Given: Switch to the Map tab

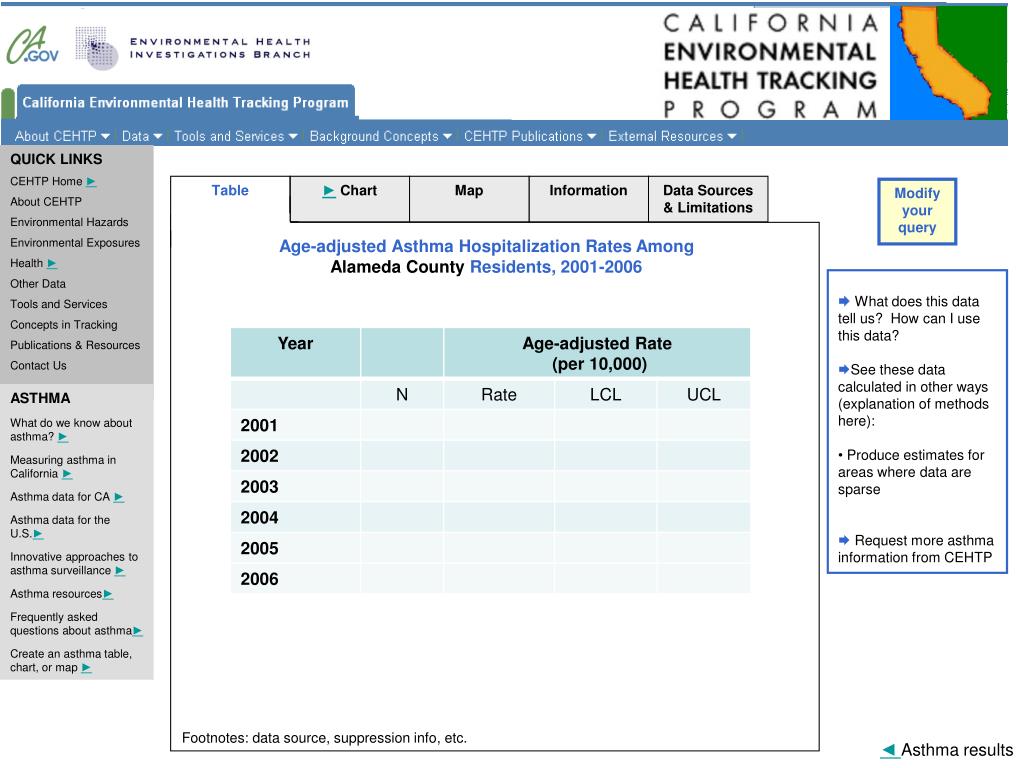Looking at the screenshot, I should pyautogui.click(x=469, y=199).
